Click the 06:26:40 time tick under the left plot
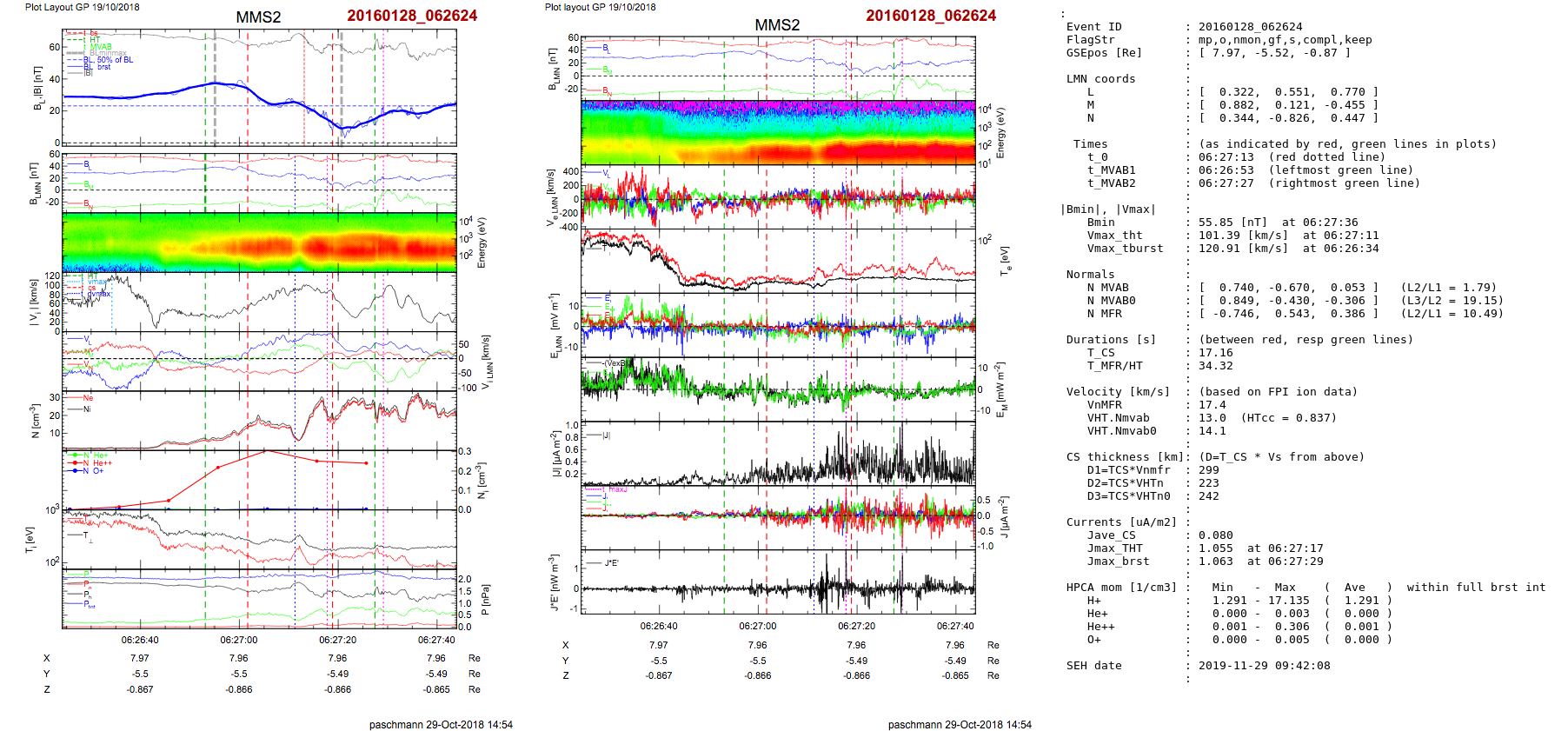The width and height of the screenshot is (1568, 731). 140,640
